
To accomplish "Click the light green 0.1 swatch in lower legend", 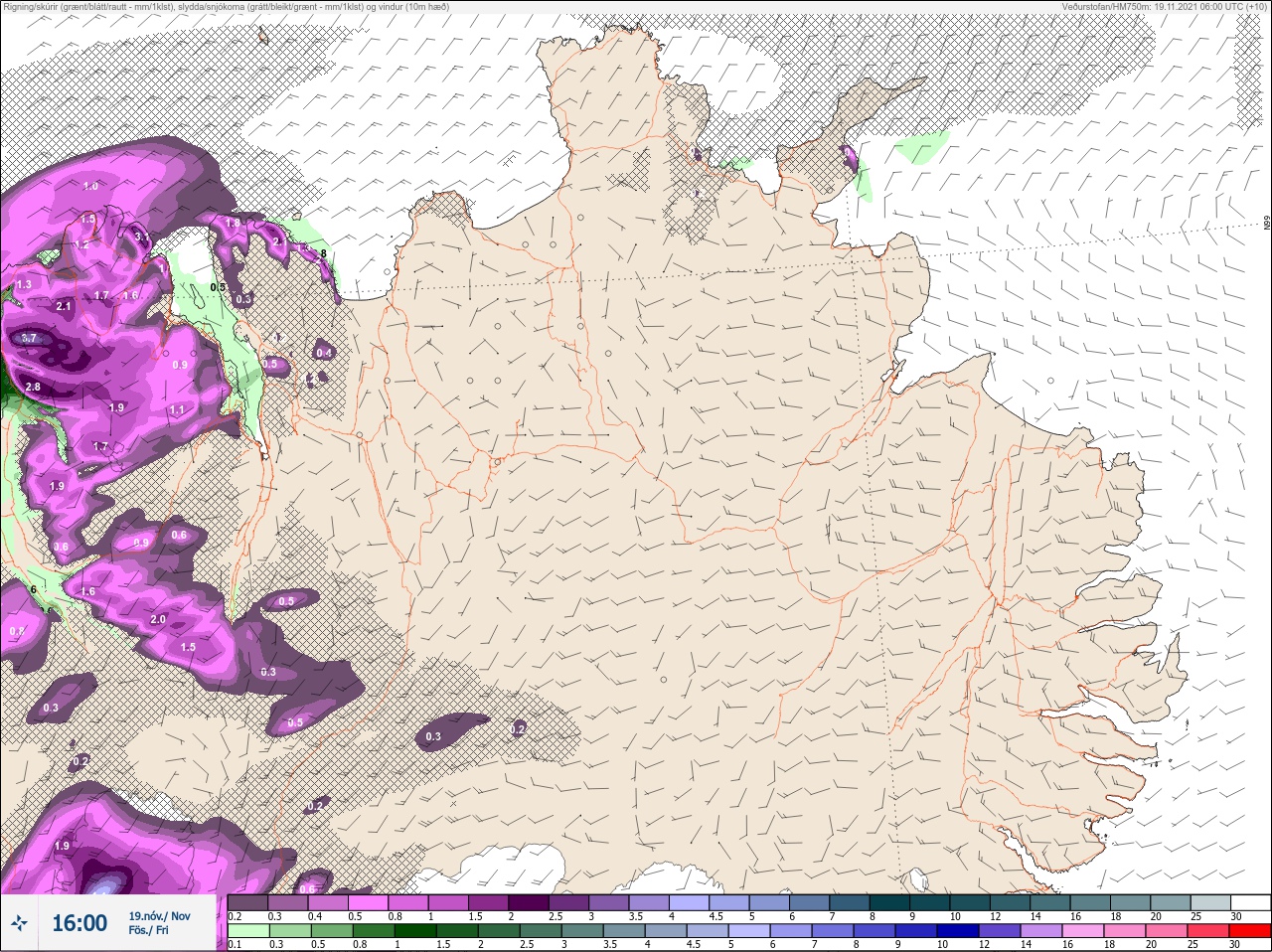I will 249,930.
